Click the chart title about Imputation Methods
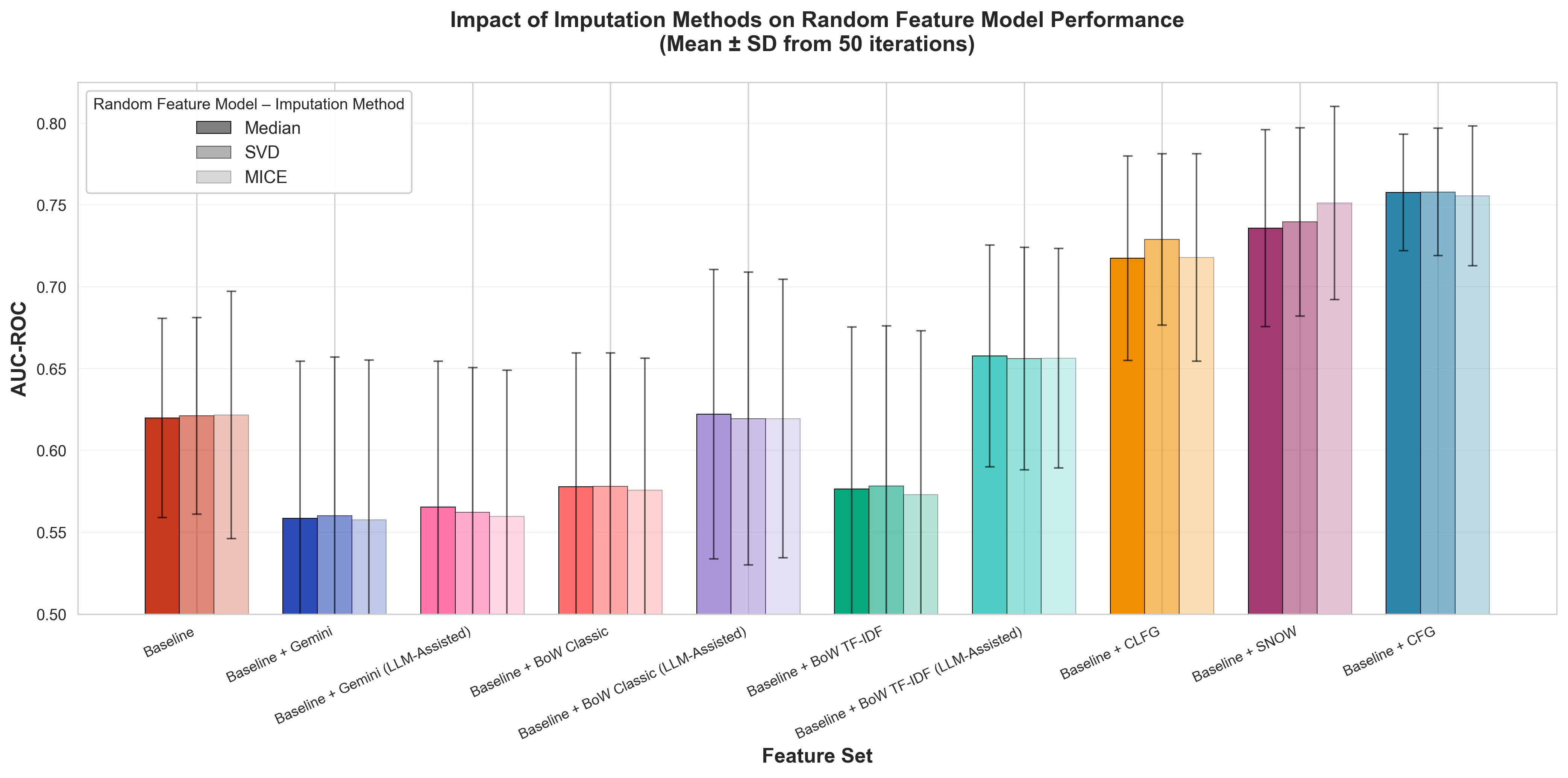The height and width of the screenshot is (778, 1568). (817, 32)
